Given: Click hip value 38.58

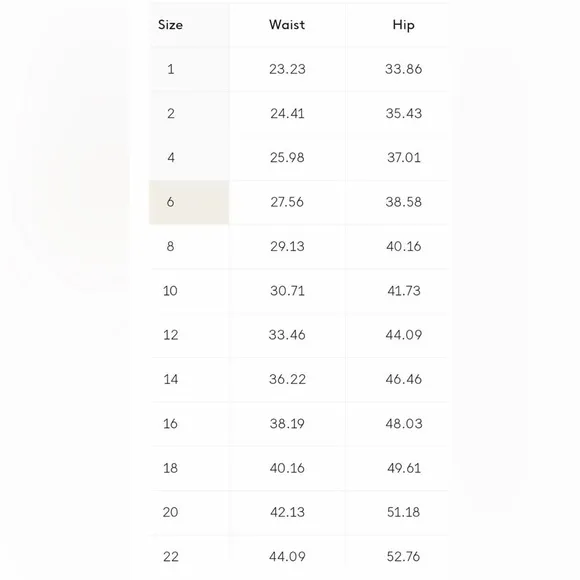Looking at the screenshot, I should click(404, 202).
